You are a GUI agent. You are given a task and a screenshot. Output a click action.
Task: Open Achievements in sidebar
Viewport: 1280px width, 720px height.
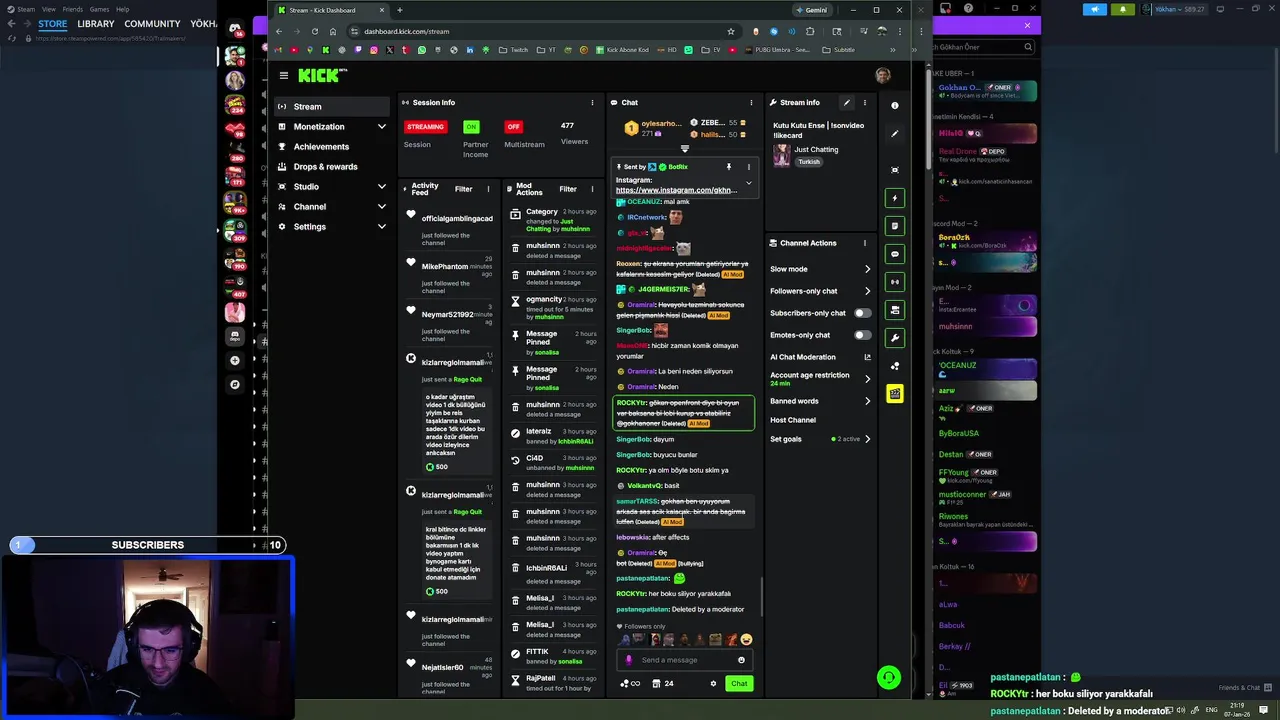coord(332,147)
